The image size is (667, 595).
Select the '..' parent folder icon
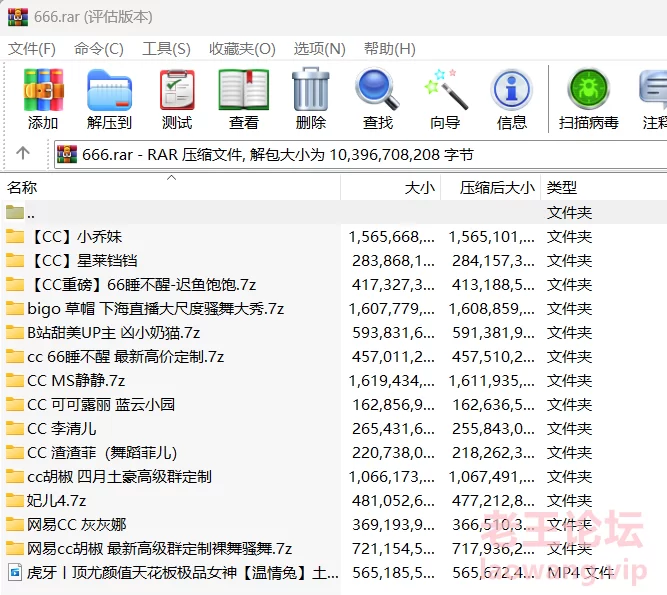click(15, 212)
